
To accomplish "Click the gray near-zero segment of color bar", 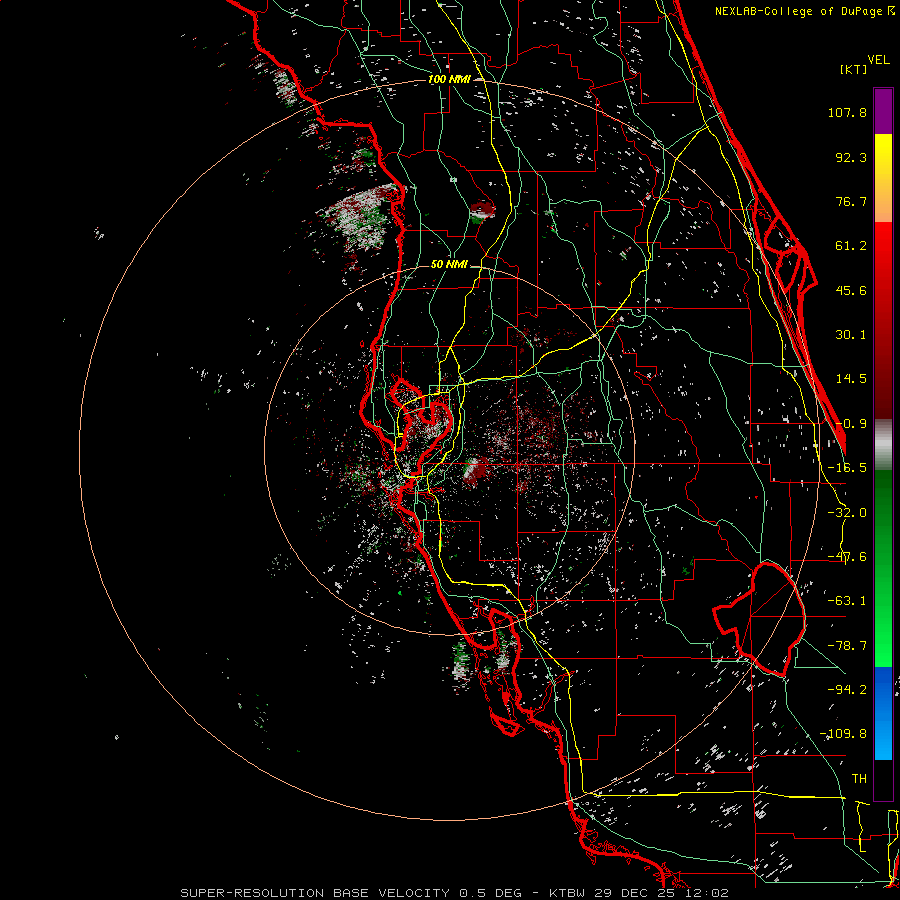I will [883, 445].
